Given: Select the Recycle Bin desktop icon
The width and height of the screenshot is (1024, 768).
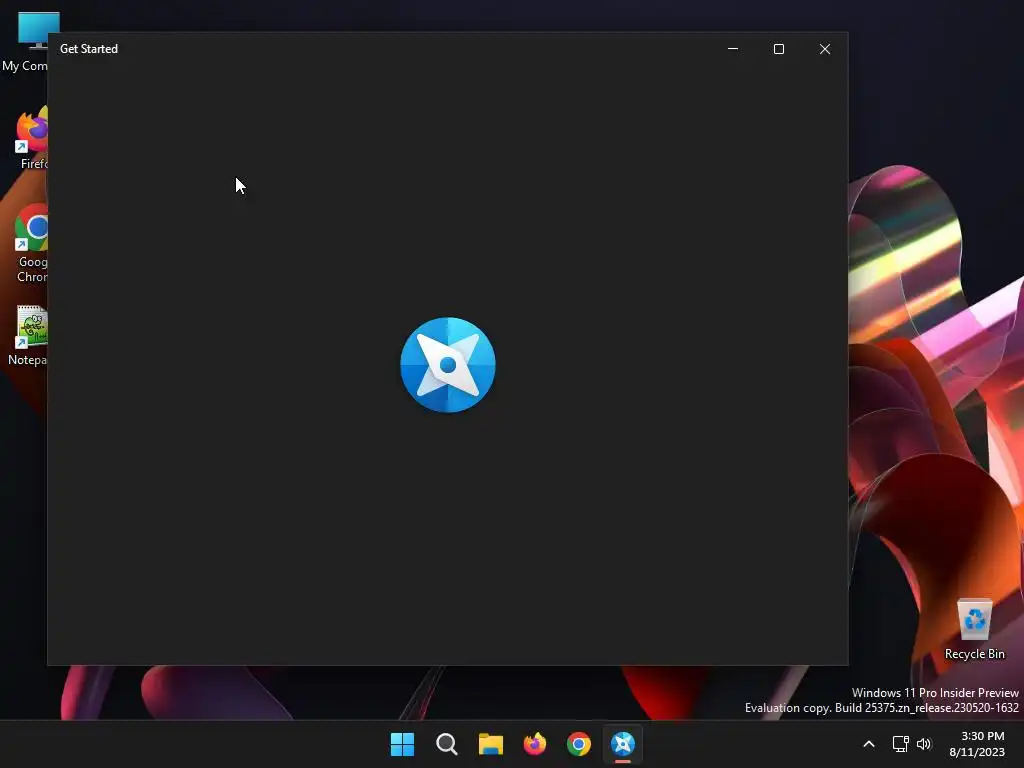Looking at the screenshot, I should pos(974,630).
